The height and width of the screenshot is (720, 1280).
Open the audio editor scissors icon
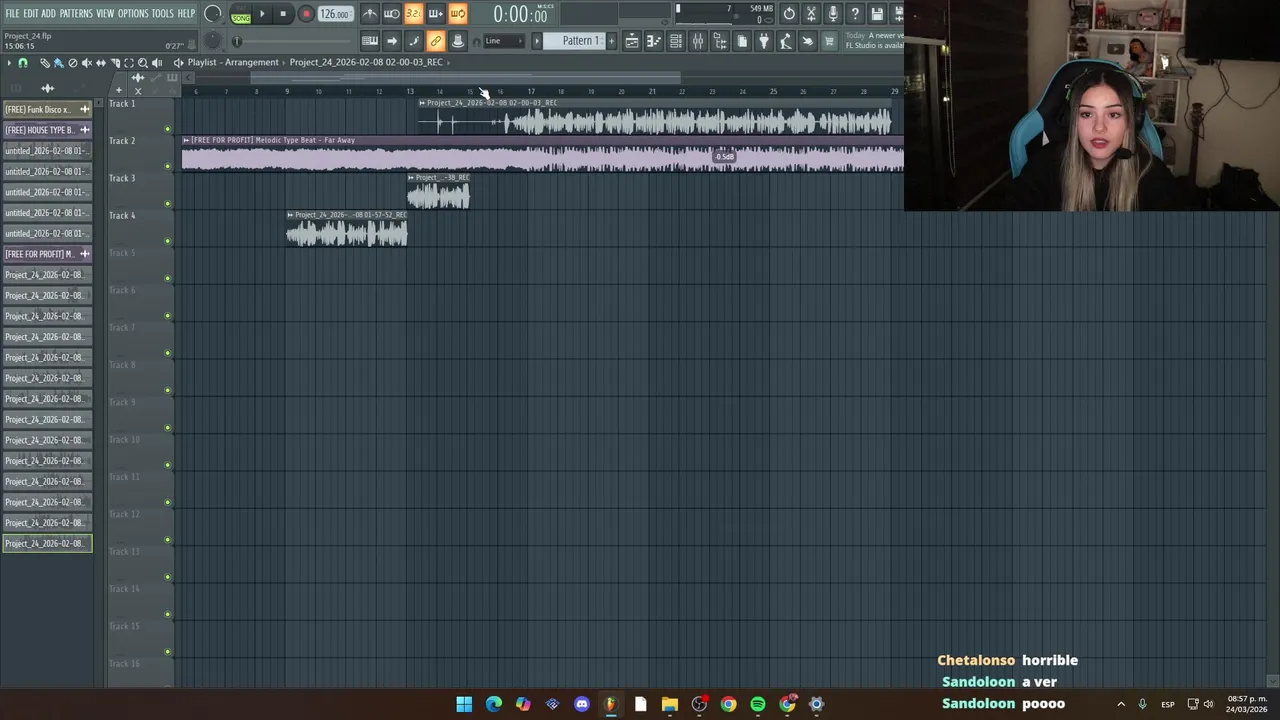[x=811, y=14]
